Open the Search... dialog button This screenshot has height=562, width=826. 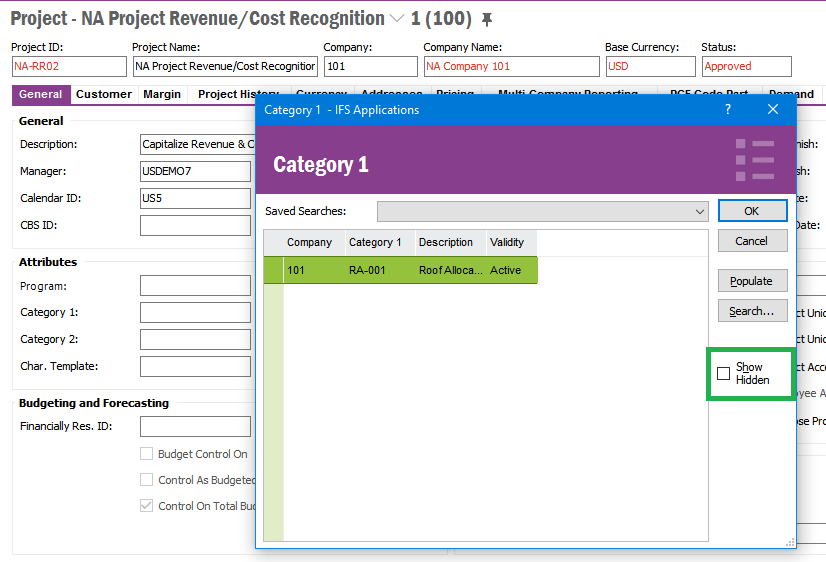coord(752,311)
